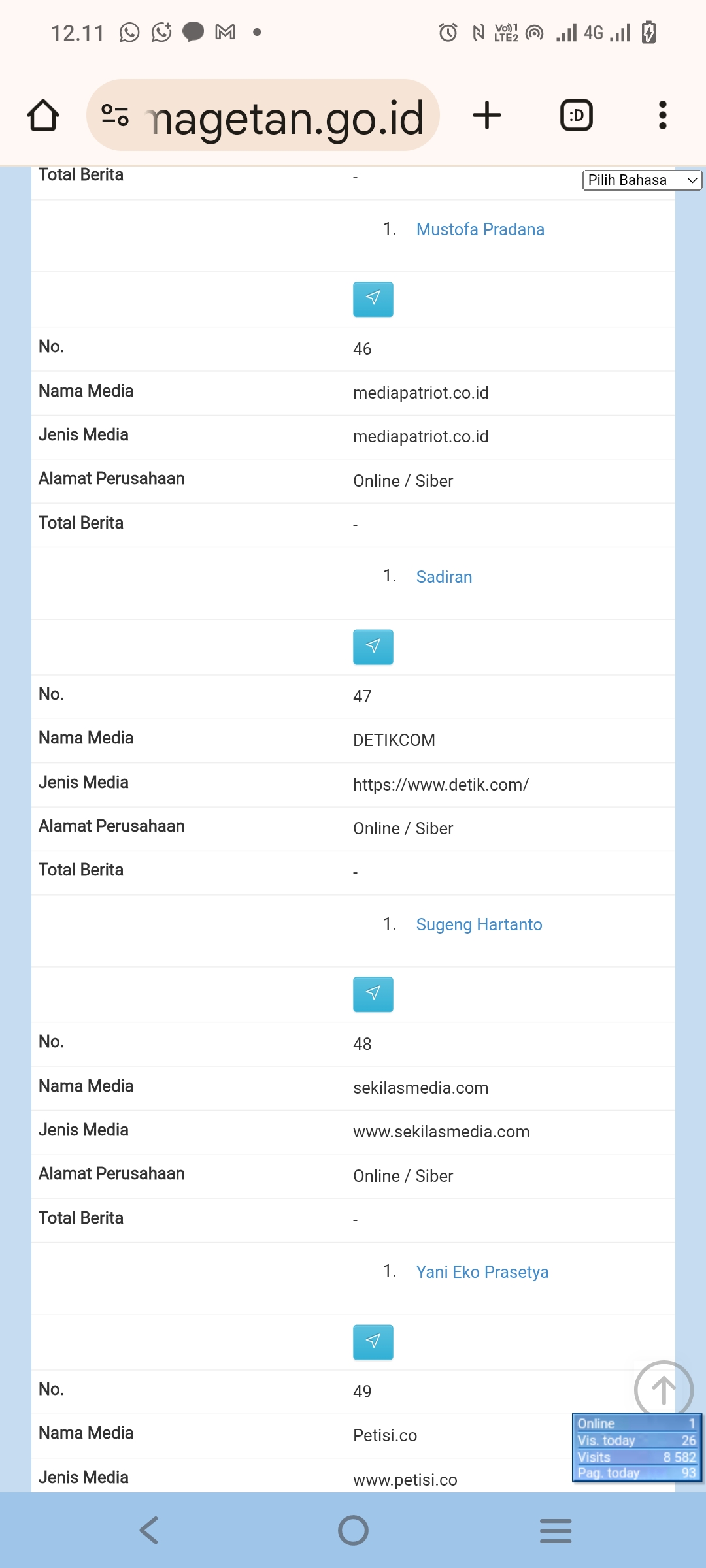
Task: Open the Android recent apps button
Action: point(556,1530)
